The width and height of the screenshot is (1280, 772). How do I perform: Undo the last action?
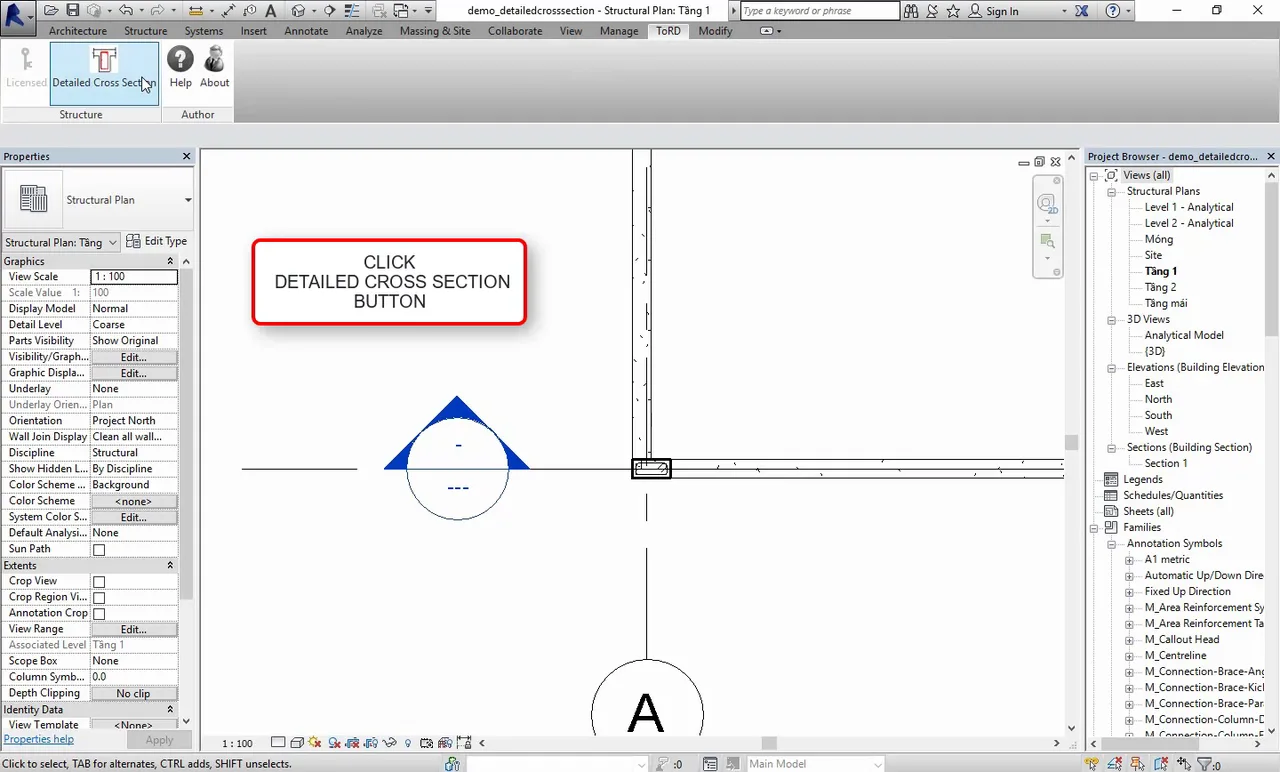click(126, 11)
